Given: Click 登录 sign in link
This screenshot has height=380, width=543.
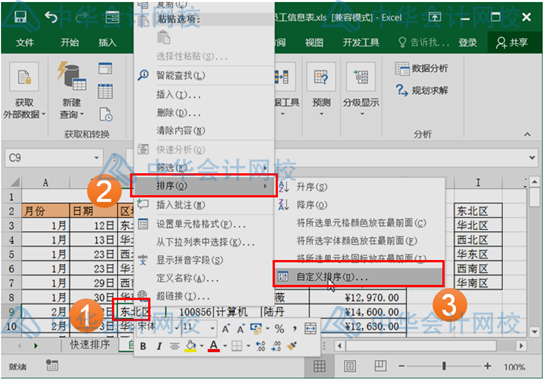Looking at the screenshot, I should click(x=468, y=43).
